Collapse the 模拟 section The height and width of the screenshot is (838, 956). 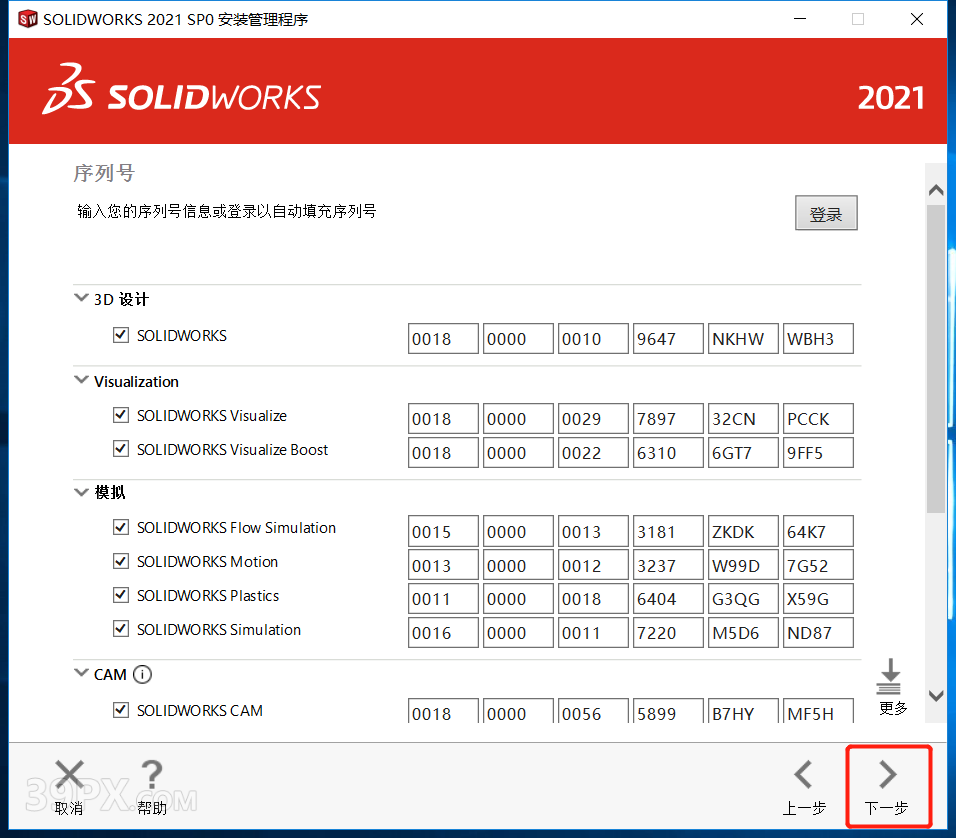coord(81,492)
